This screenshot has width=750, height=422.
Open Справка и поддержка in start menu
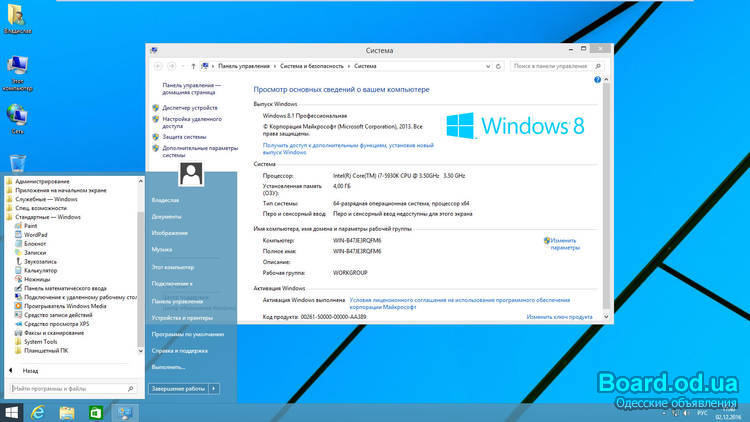click(x=179, y=351)
